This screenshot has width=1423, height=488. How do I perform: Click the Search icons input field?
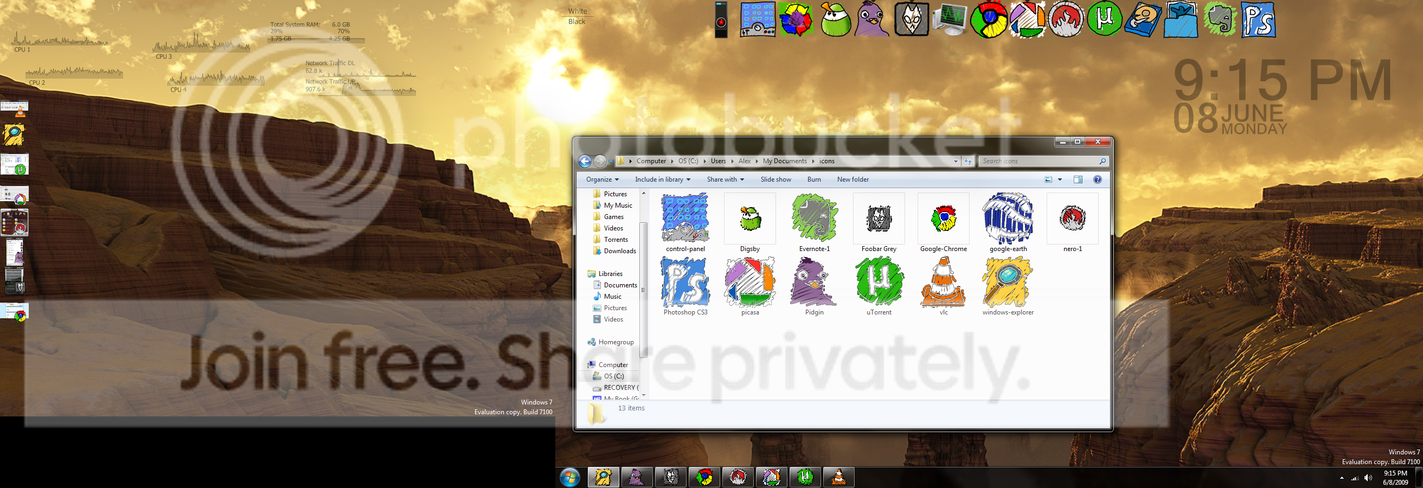coord(1043,161)
